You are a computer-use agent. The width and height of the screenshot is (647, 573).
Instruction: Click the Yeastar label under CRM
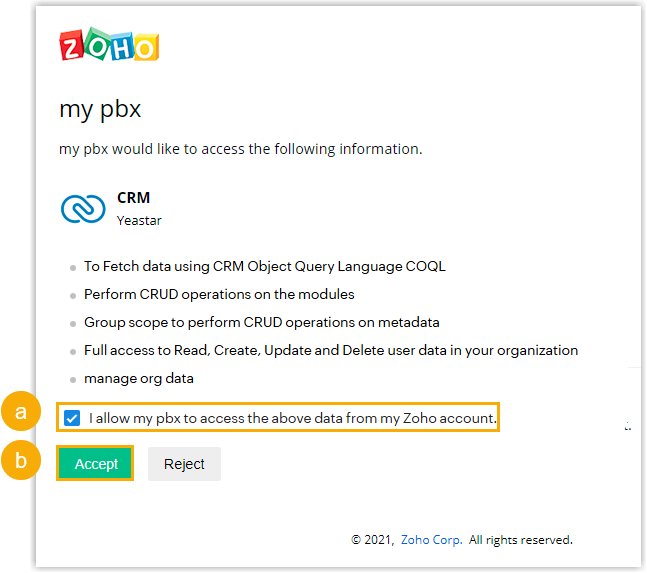click(139, 220)
